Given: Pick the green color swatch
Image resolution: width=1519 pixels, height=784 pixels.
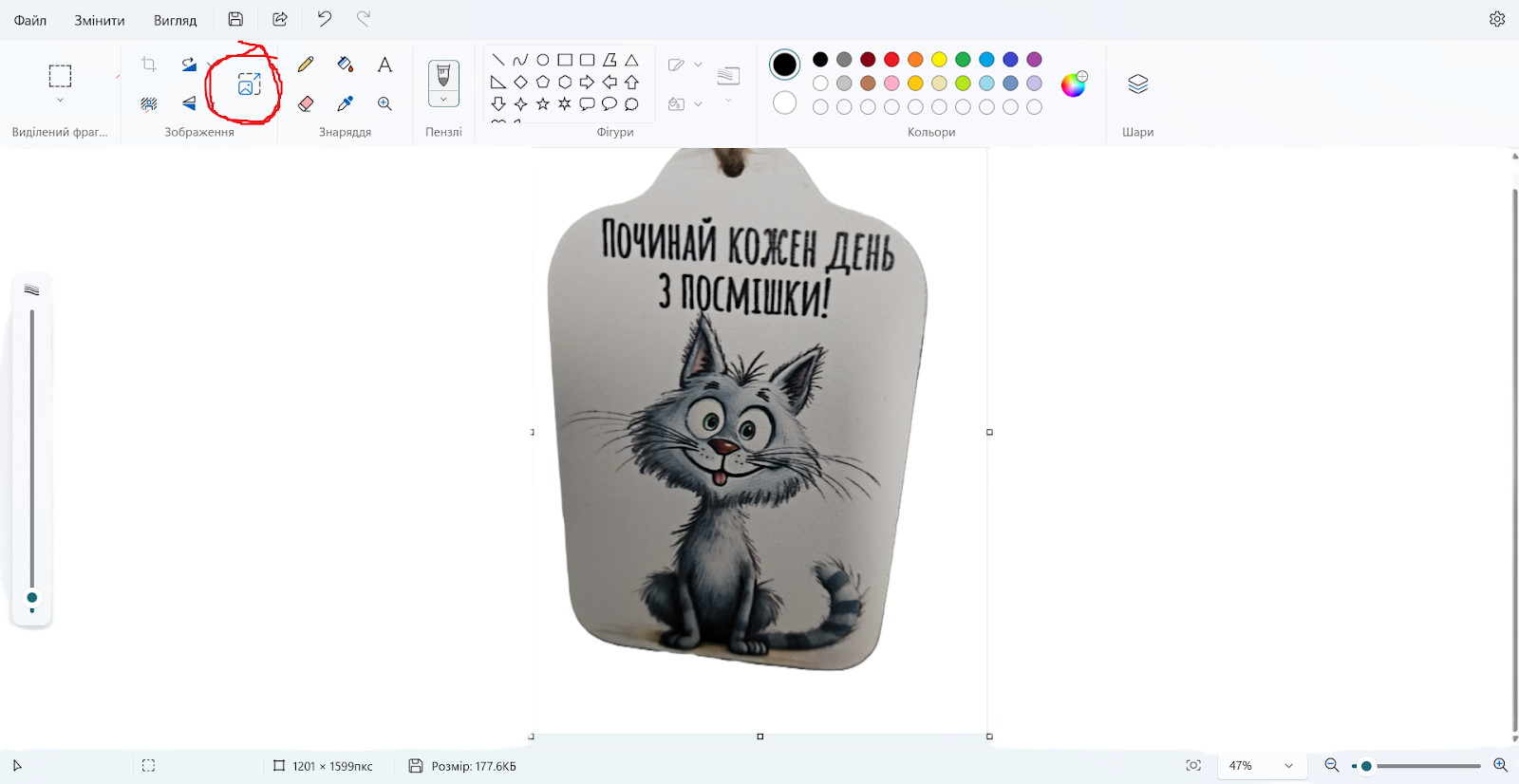Looking at the screenshot, I should tap(963, 60).
